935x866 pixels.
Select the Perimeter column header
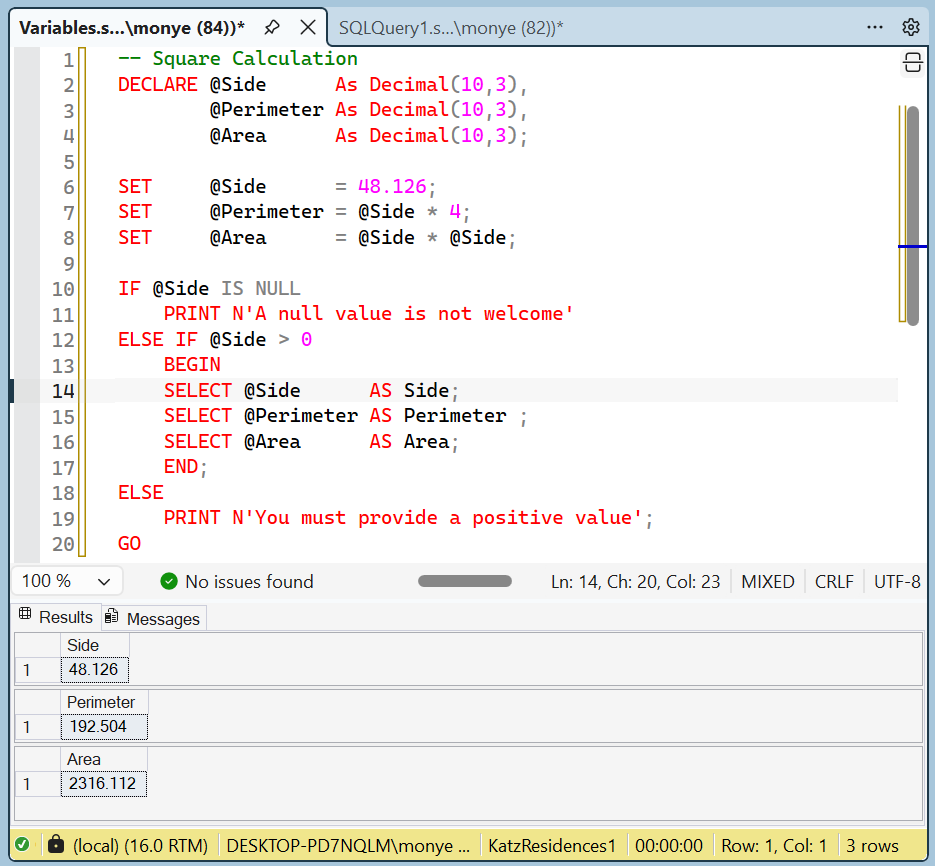coord(104,703)
